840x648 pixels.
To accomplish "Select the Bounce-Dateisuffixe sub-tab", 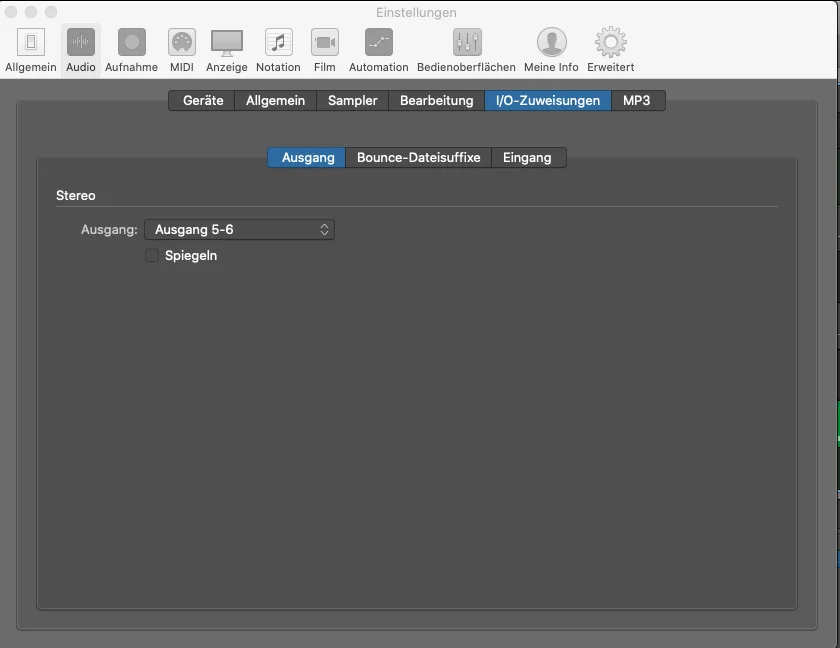I will [418, 157].
